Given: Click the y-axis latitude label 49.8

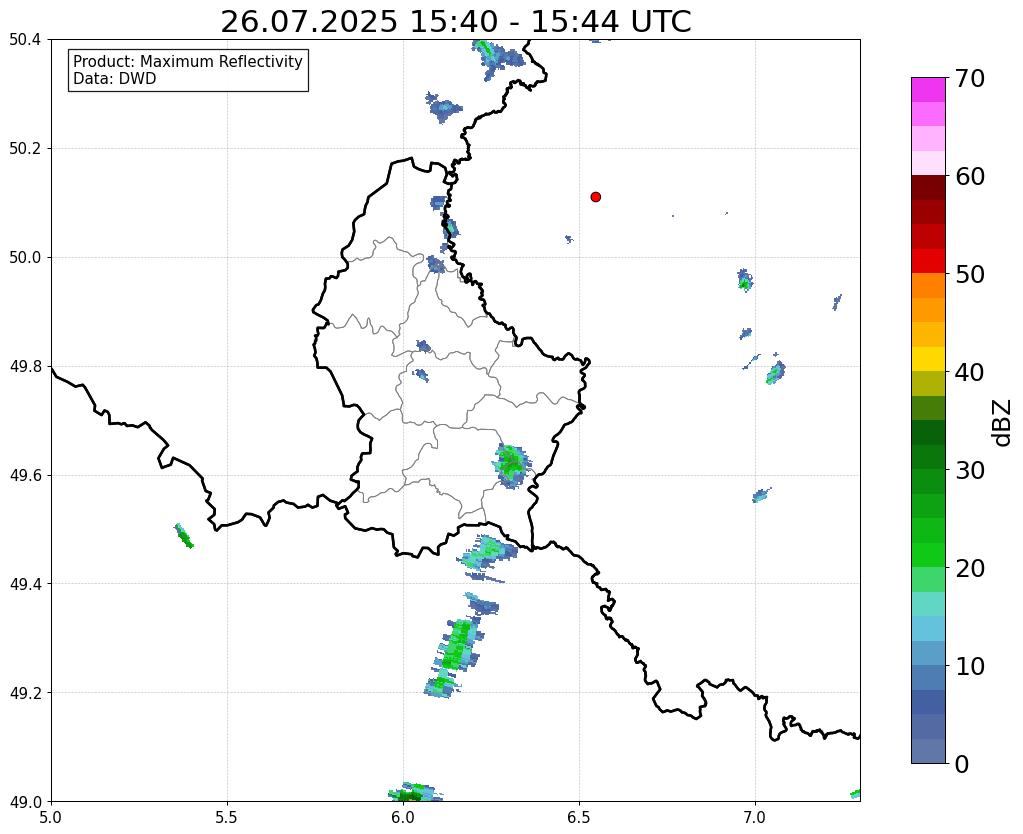Looking at the screenshot, I should pyautogui.click(x=25, y=367).
